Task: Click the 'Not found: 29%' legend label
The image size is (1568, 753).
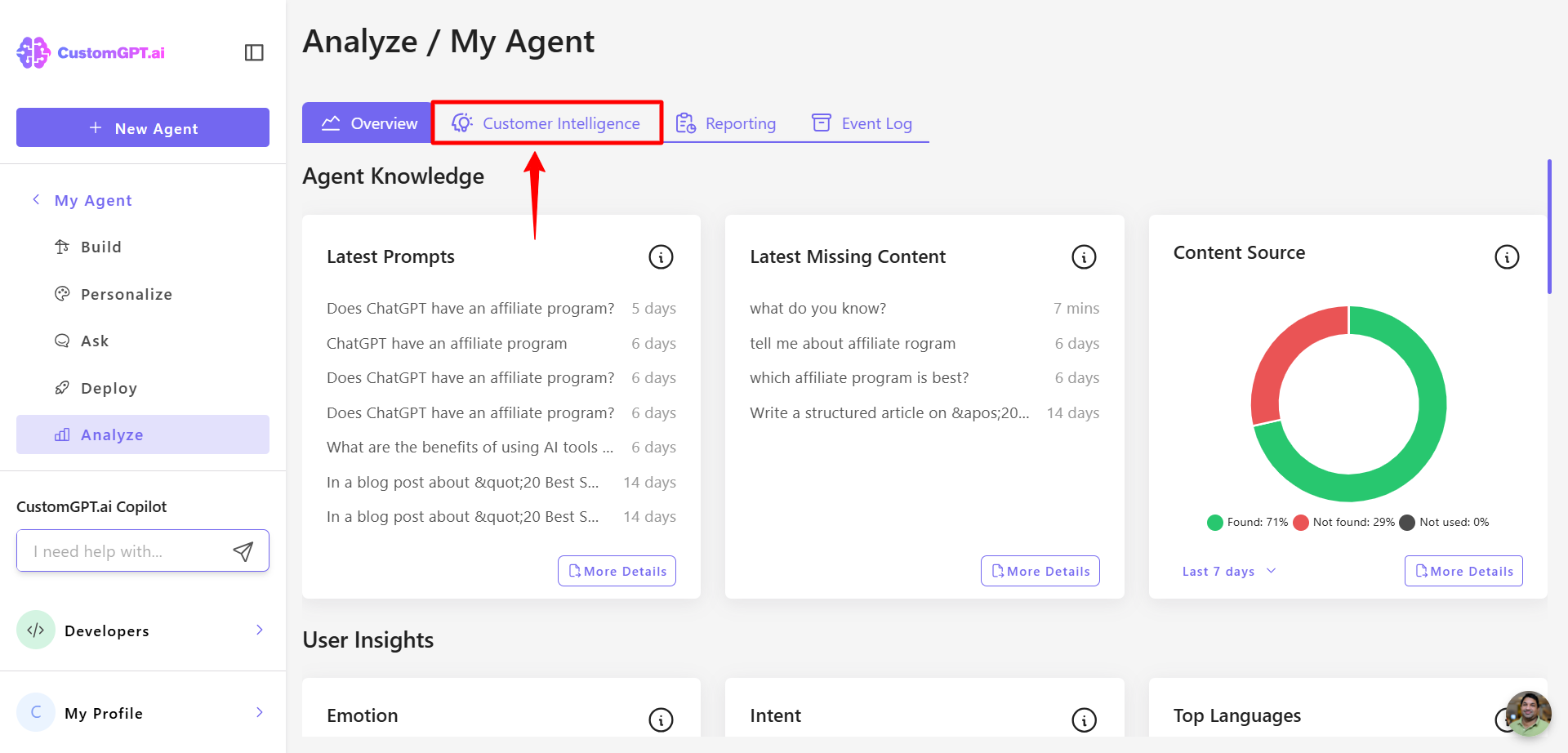Action: point(1353,523)
